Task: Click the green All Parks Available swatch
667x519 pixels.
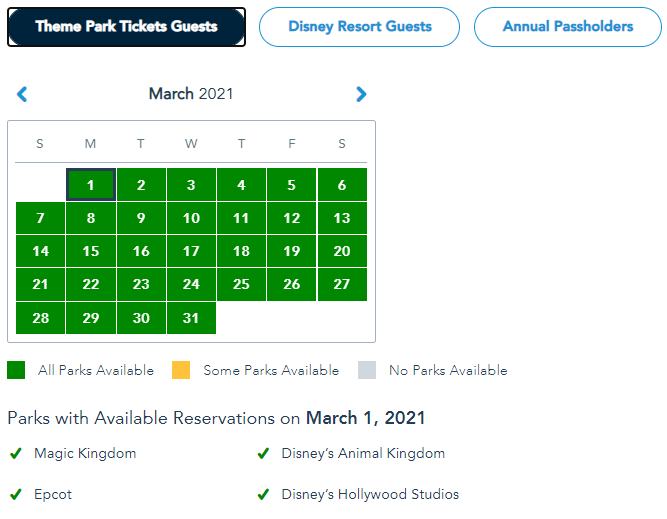Action: point(16,370)
